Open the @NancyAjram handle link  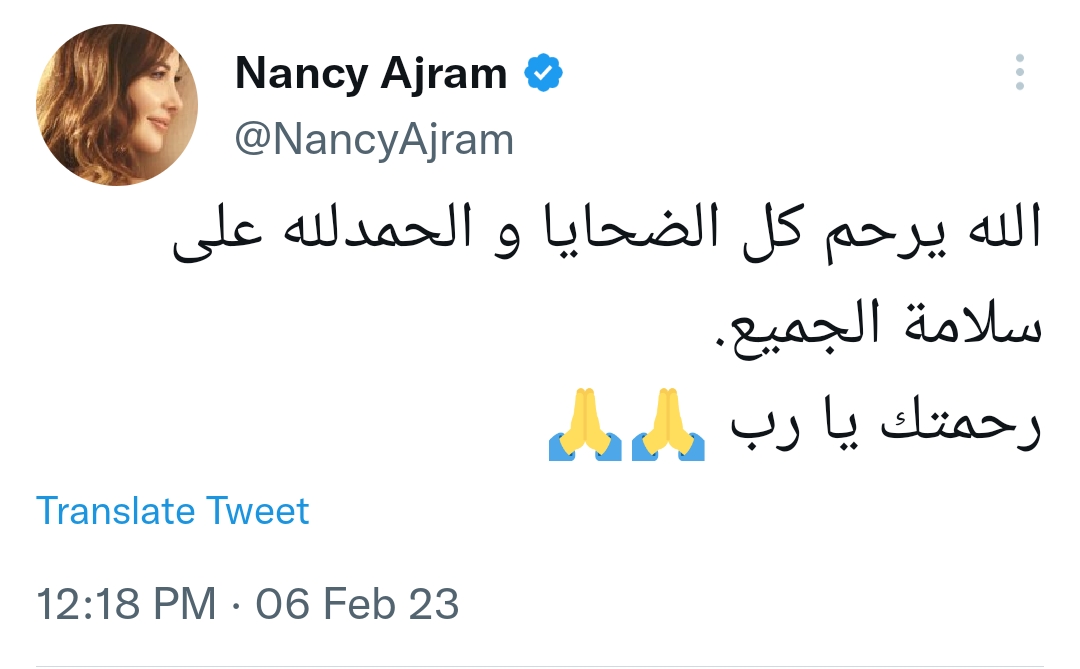coord(374,140)
